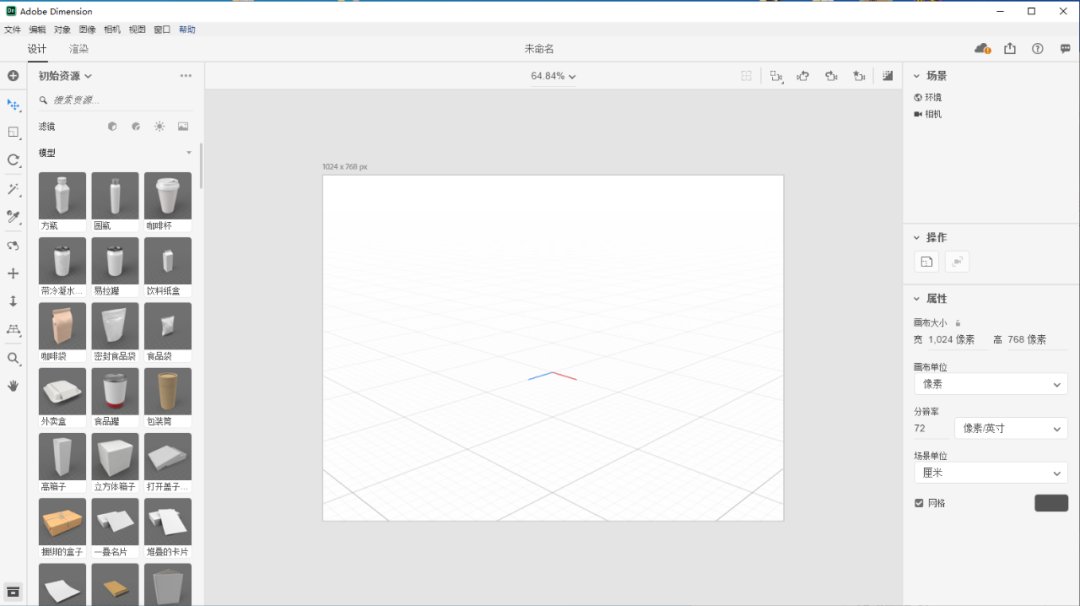This screenshot has width=1080, height=606.
Task: Open the more options ellipsis menu
Action: click(186, 76)
